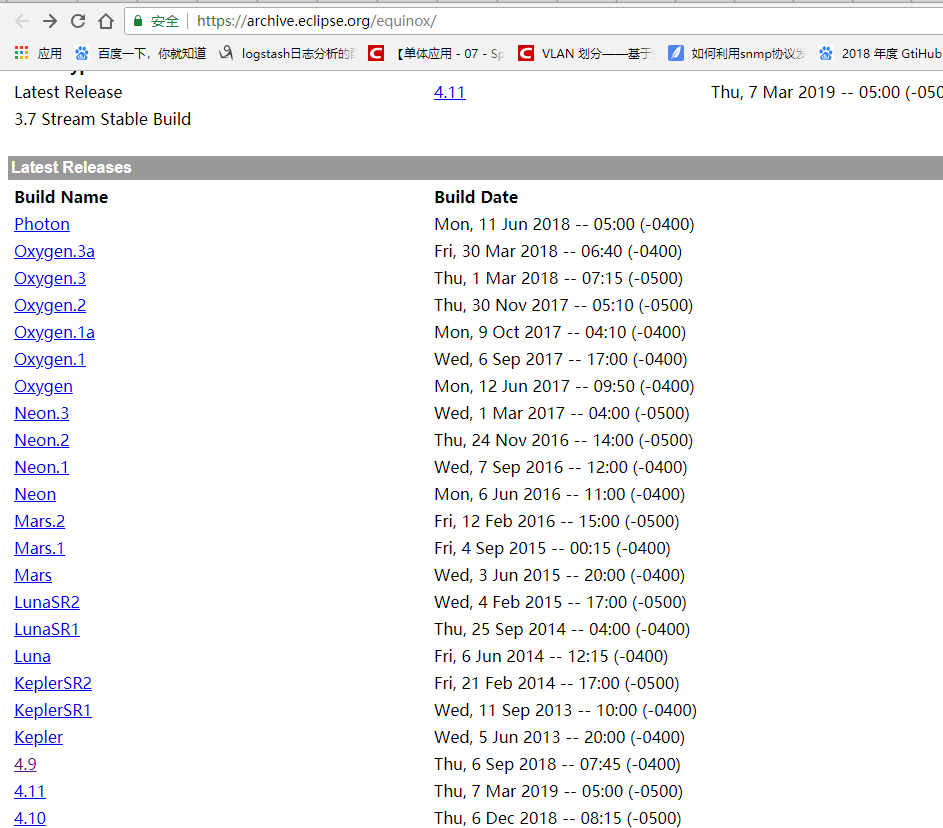Open the Oxygen.3 build link
The width and height of the screenshot is (943, 828).
pyautogui.click(x=50, y=278)
